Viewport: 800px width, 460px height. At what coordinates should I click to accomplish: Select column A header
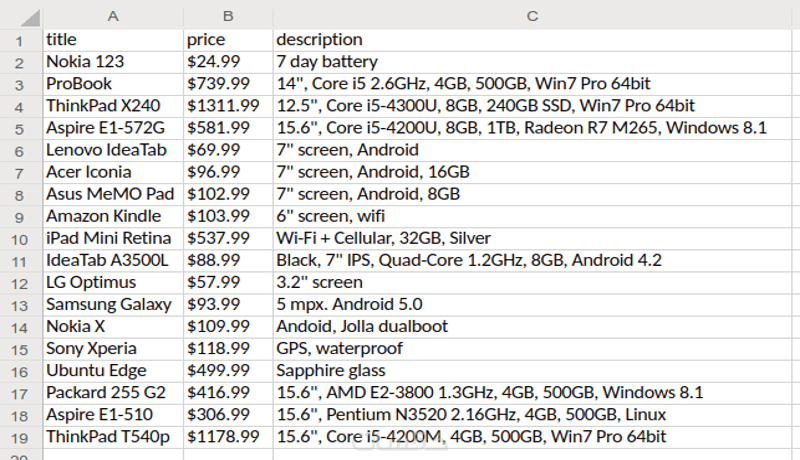[112, 16]
